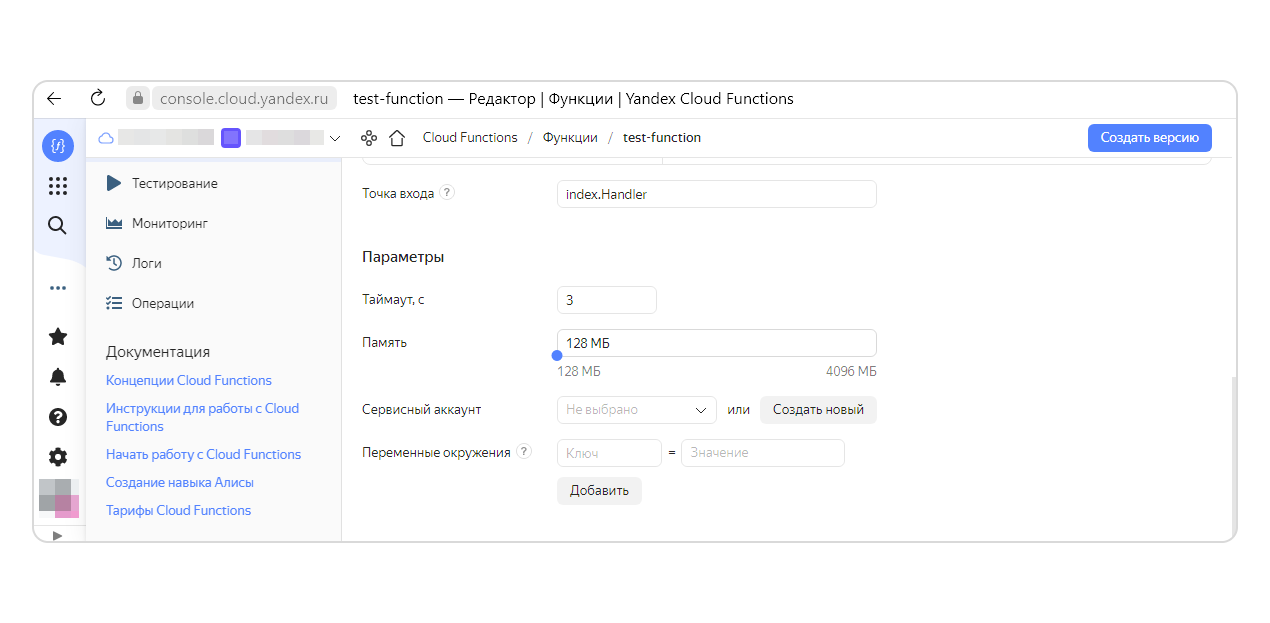This screenshot has width=1270, height=623.
Task: Reload the page with the refresh icon
Action: coord(98,98)
